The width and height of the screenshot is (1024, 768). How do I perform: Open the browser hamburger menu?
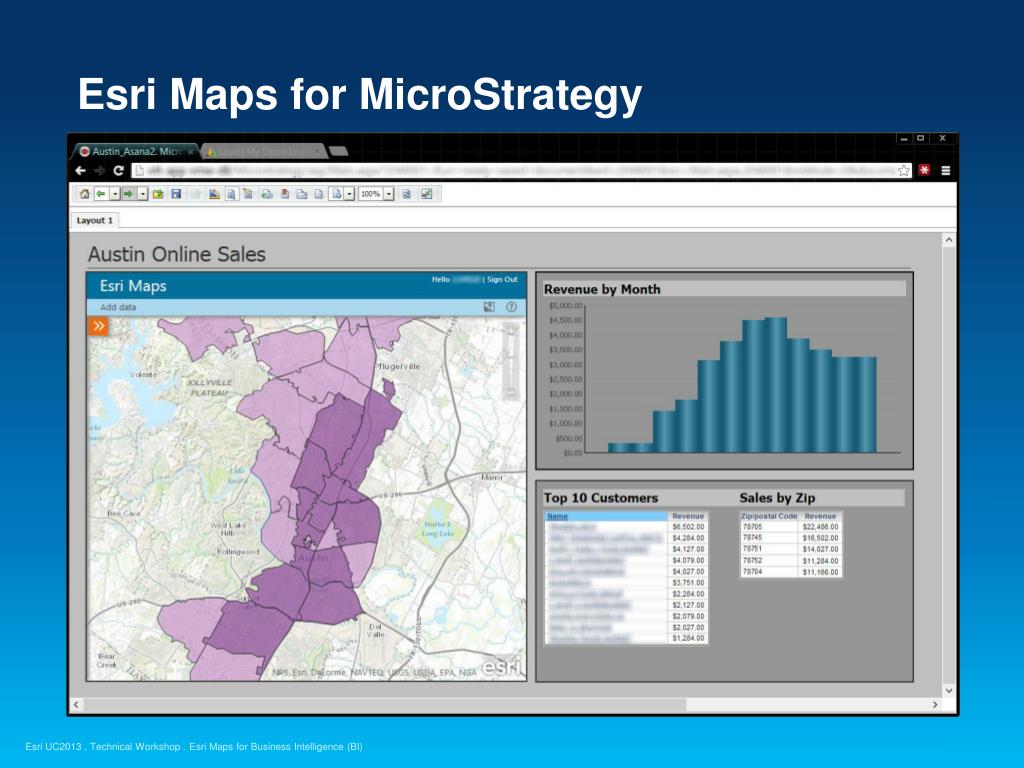tap(945, 170)
